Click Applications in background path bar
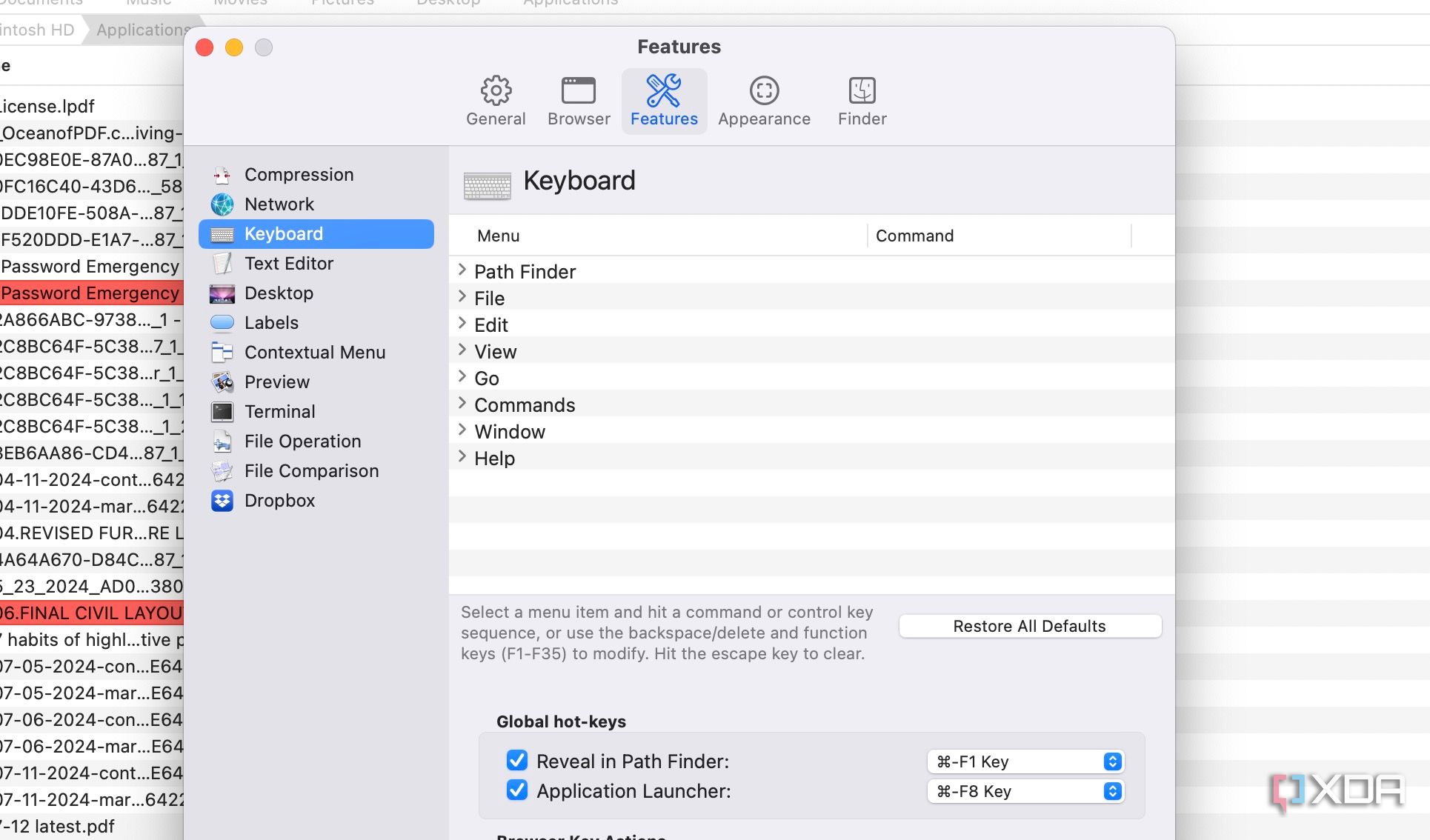 [143, 30]
